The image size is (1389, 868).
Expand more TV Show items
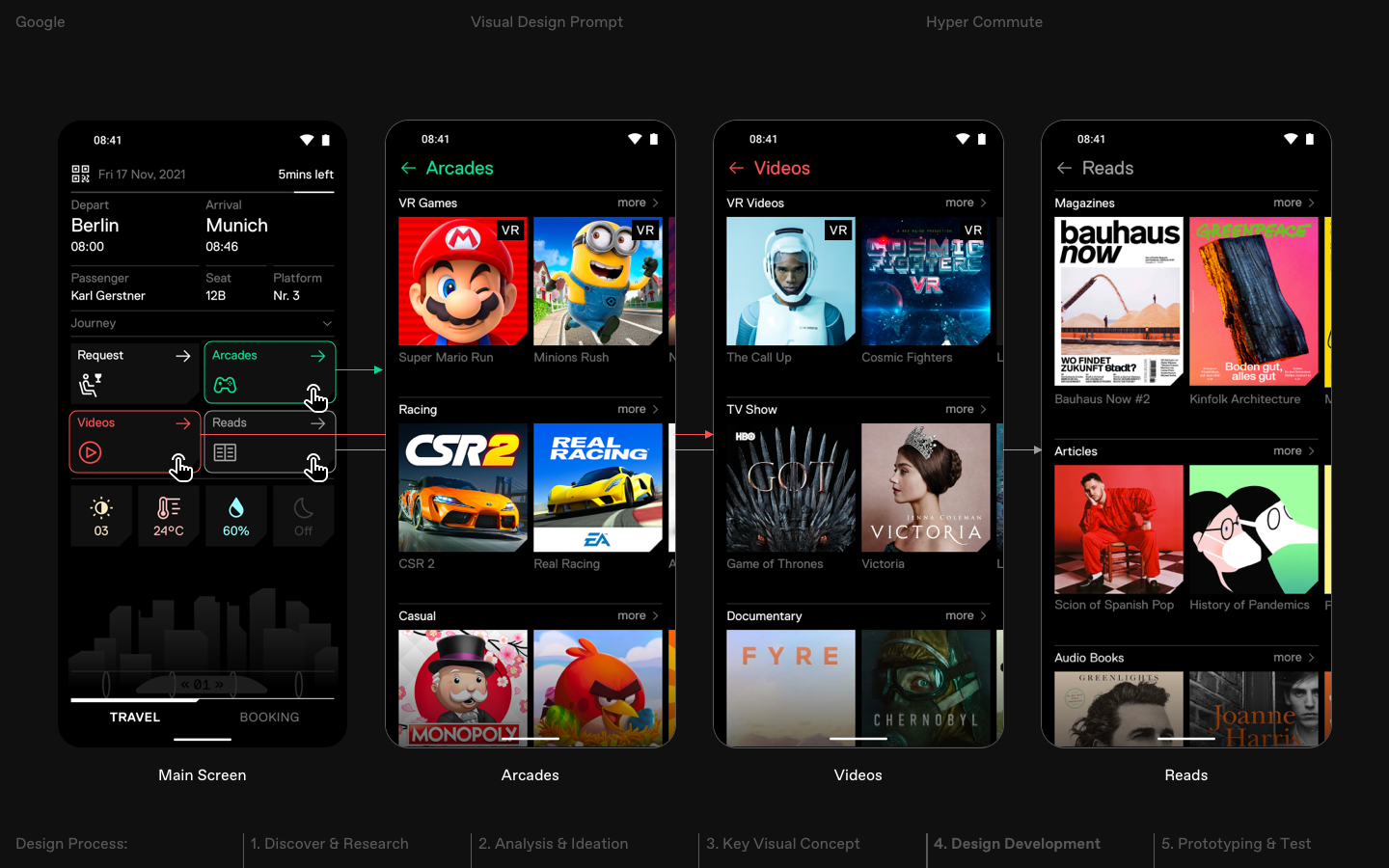coord(967,409)
